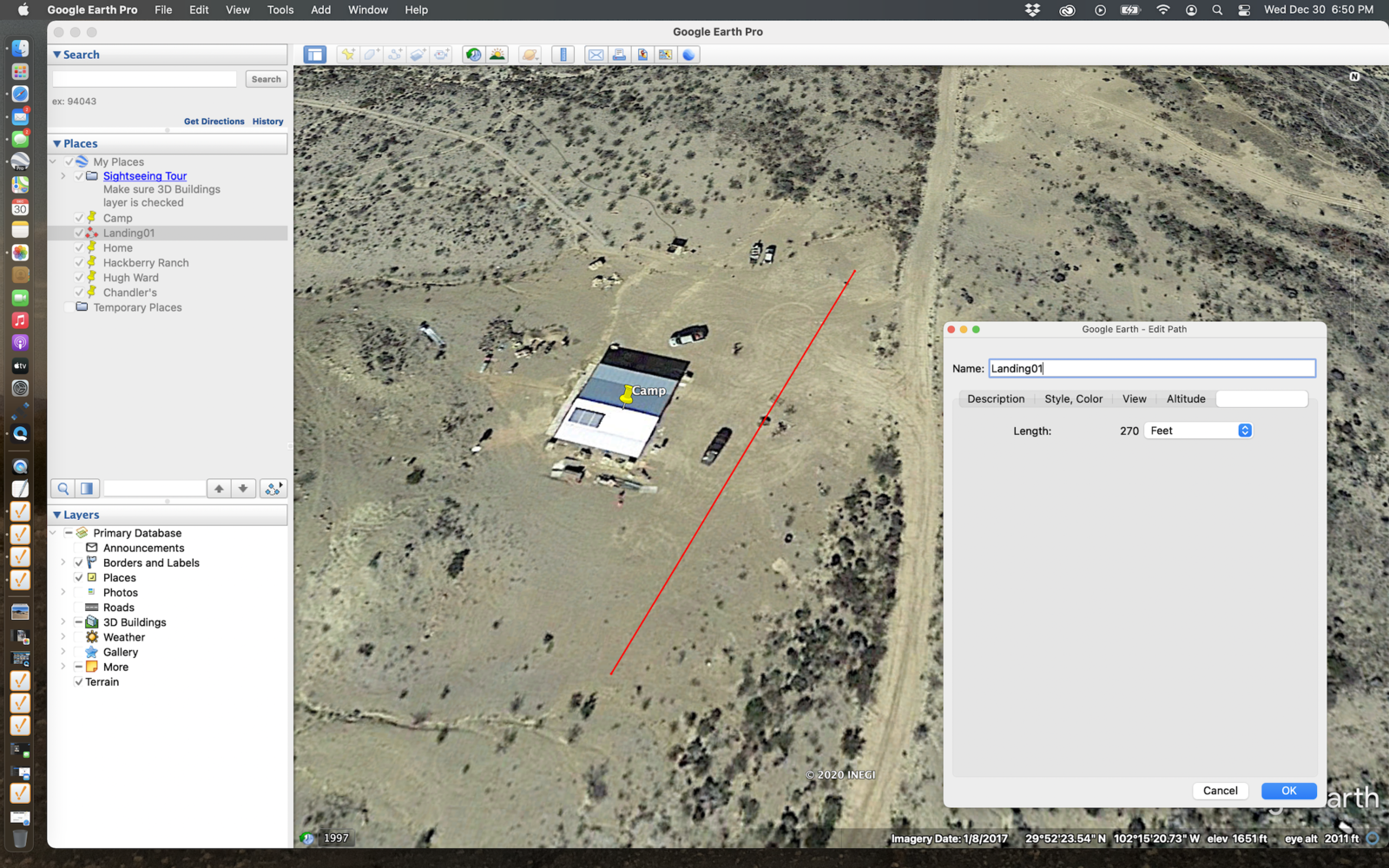Expand the Sightseeing Tour folder
1389x868 pixels.
point(63,175)
